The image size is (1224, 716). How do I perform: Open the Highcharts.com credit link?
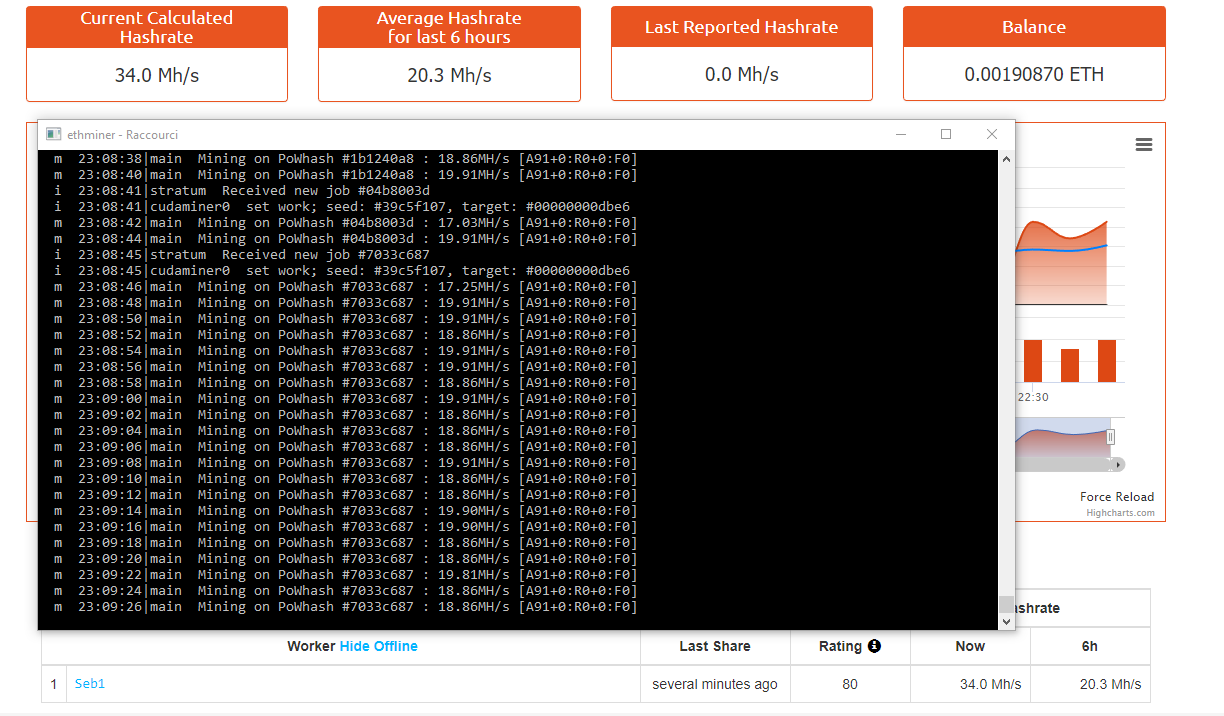point(1120,513)
